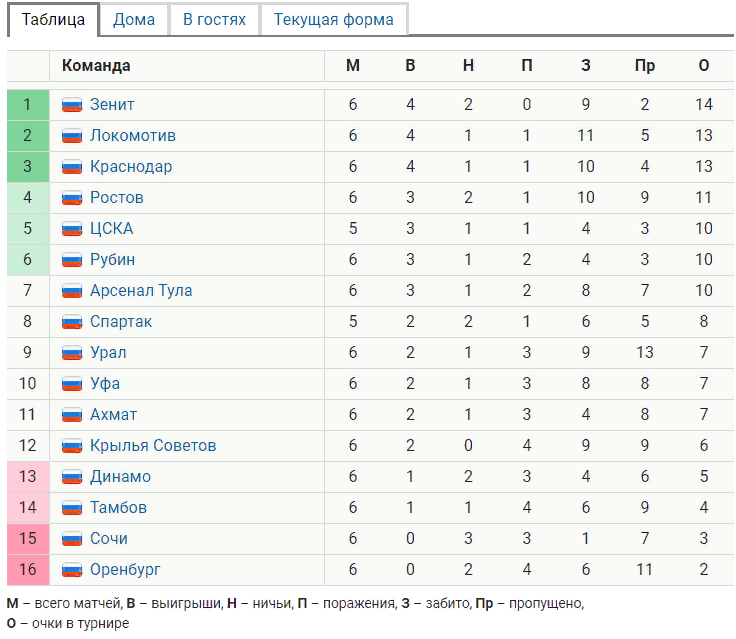Click the flag icon beside Локомотив
Image resolution: width=736 pixels, height=639 pixels.
coord(72,136)
